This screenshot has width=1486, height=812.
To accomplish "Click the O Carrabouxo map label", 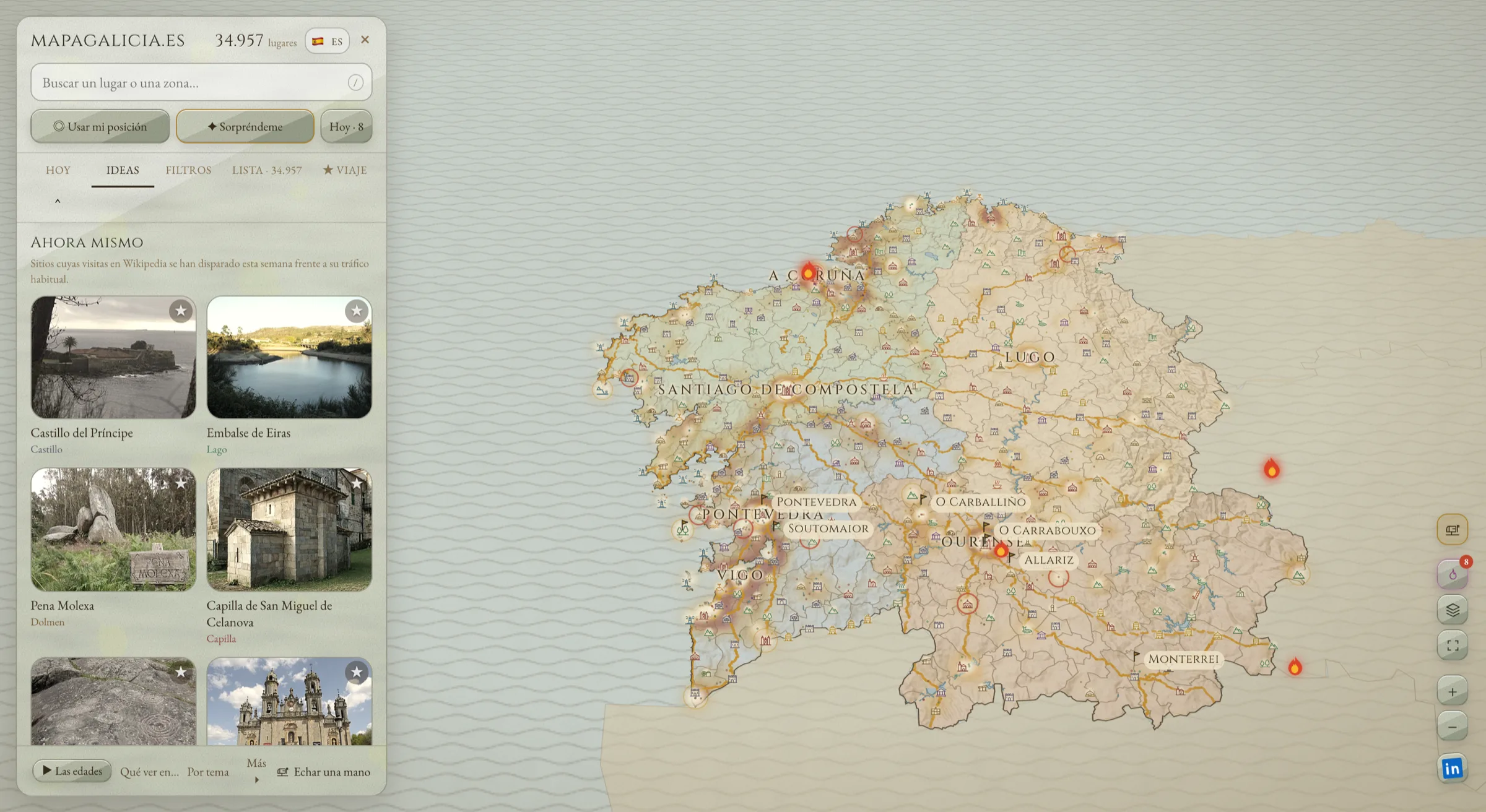I will [1047, 530].
